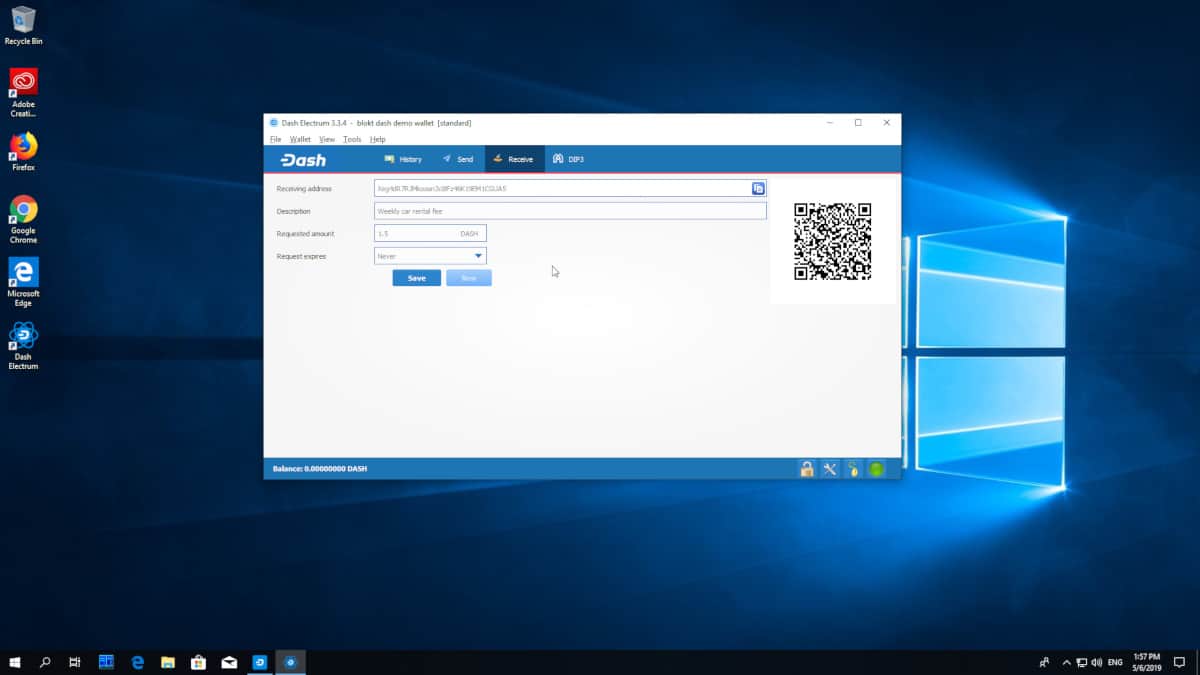
Task: Click the 'Request expires' label
Action: click(301, 256)
